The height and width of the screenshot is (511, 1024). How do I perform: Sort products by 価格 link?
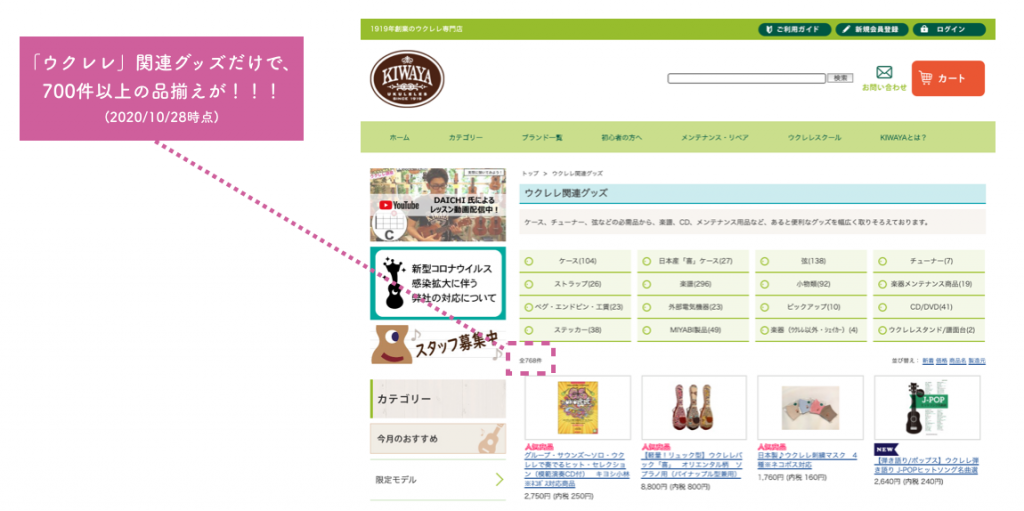coord(942,360)
